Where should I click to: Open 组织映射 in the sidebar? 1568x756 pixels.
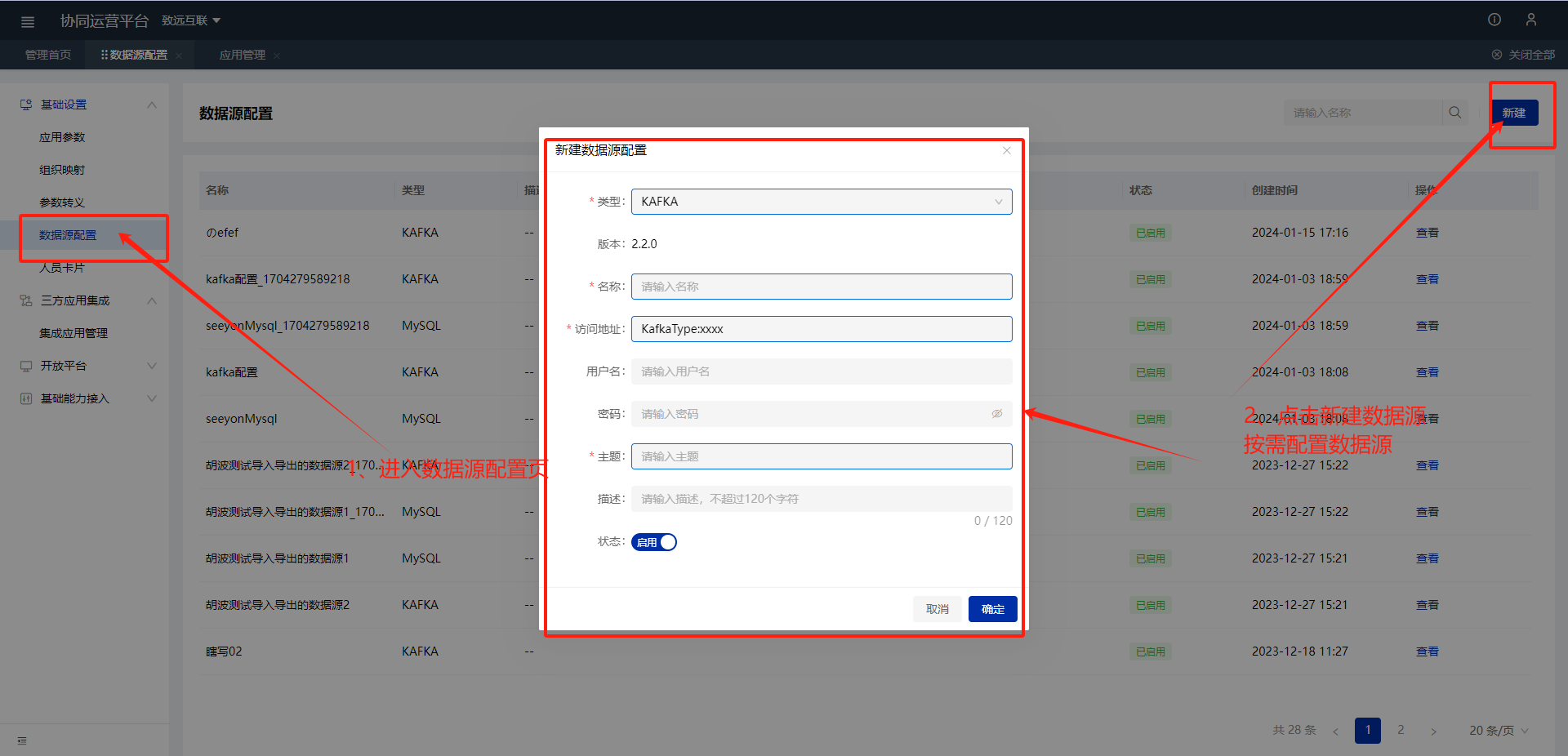click(x=62, y=170)
